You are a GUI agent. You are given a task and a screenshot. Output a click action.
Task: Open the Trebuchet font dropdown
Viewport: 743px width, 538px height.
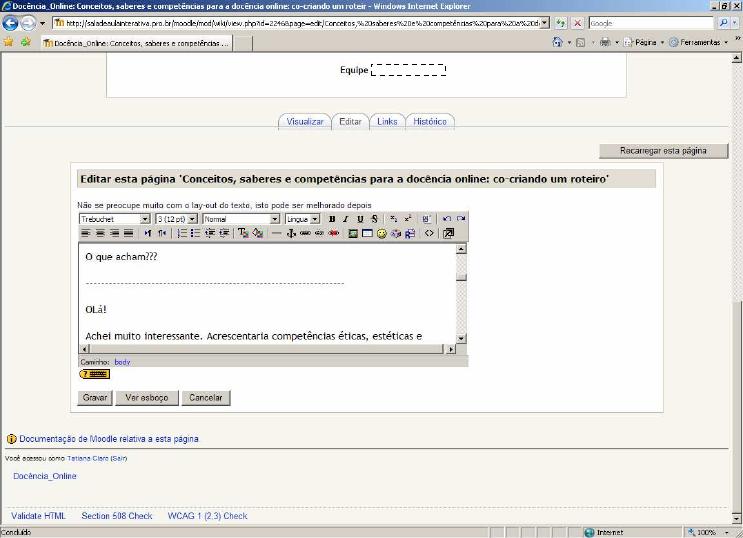pos(145,219)
